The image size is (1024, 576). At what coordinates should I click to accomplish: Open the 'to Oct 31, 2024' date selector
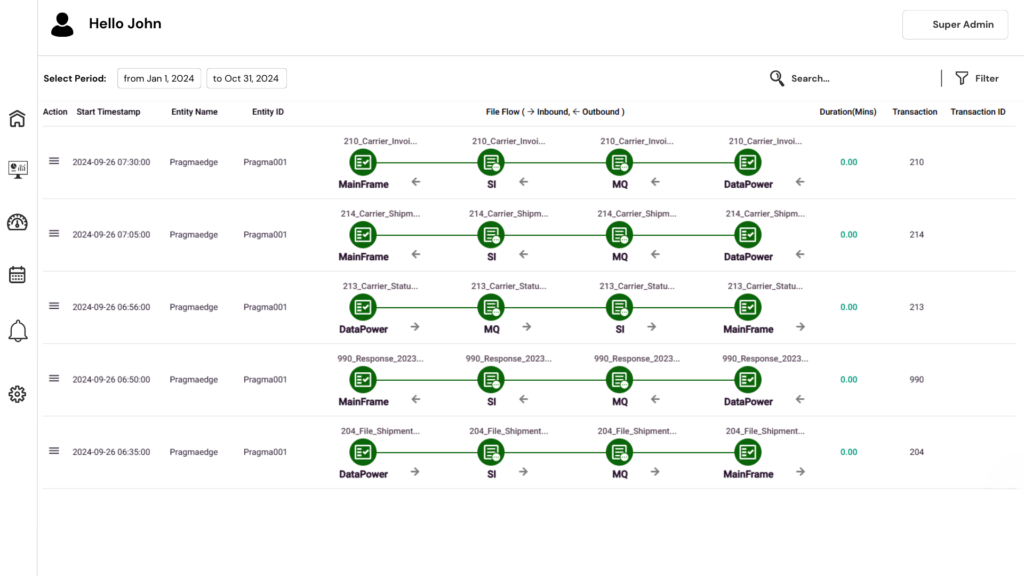(x=245, y=77)
